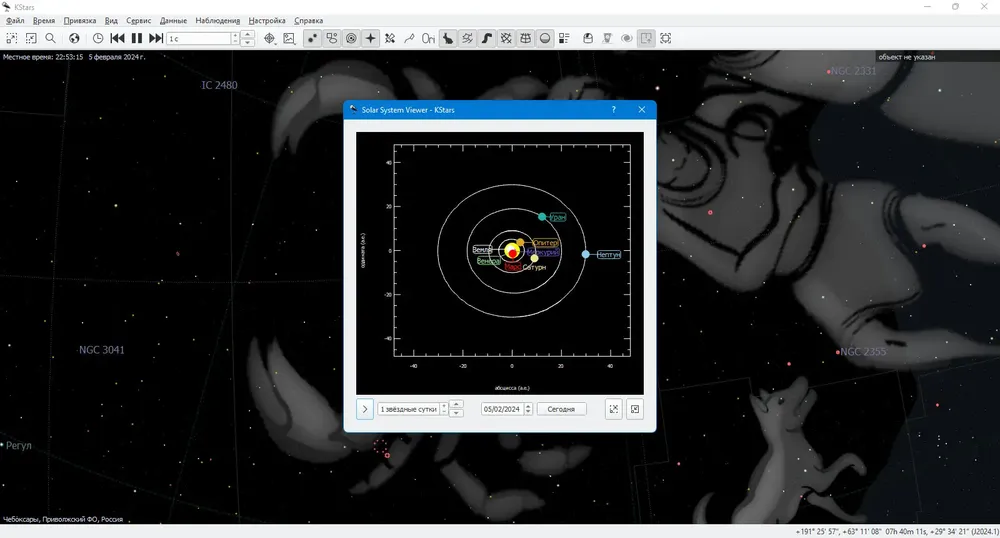Open the Наблюдения menu
1000x538 pixels.
pos(217,20)
